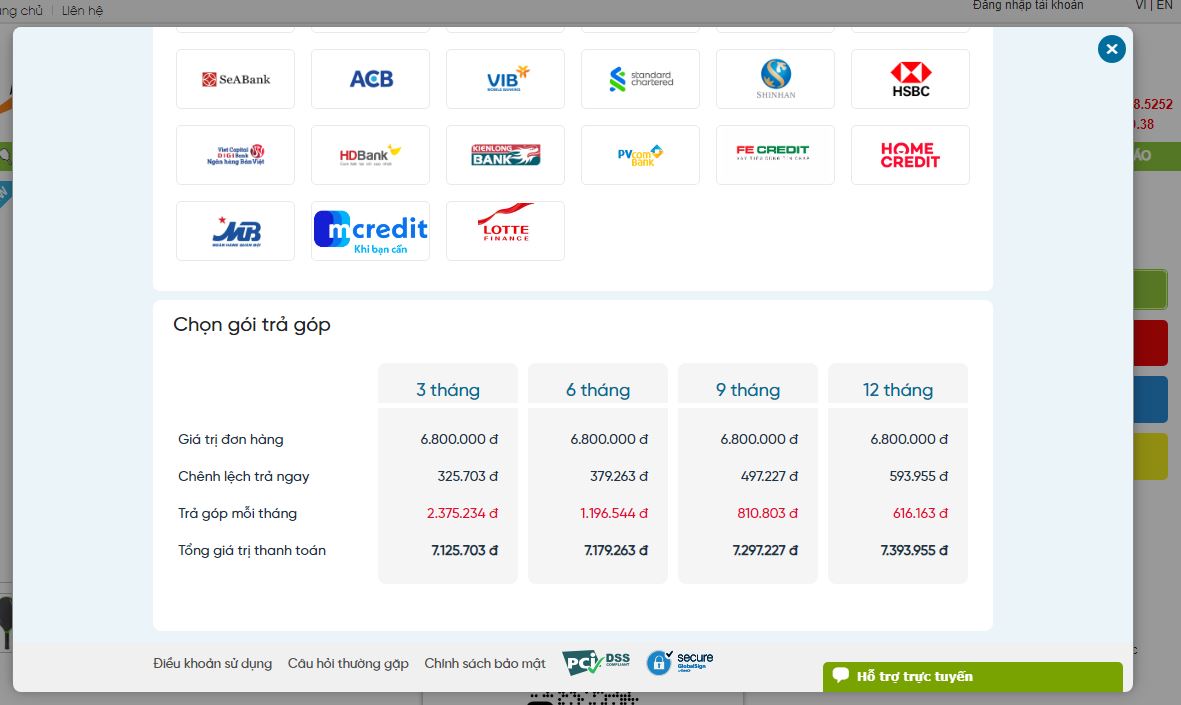
Task: Choose the 6 tháng installment plan
Action: click(x=598, y=389)
